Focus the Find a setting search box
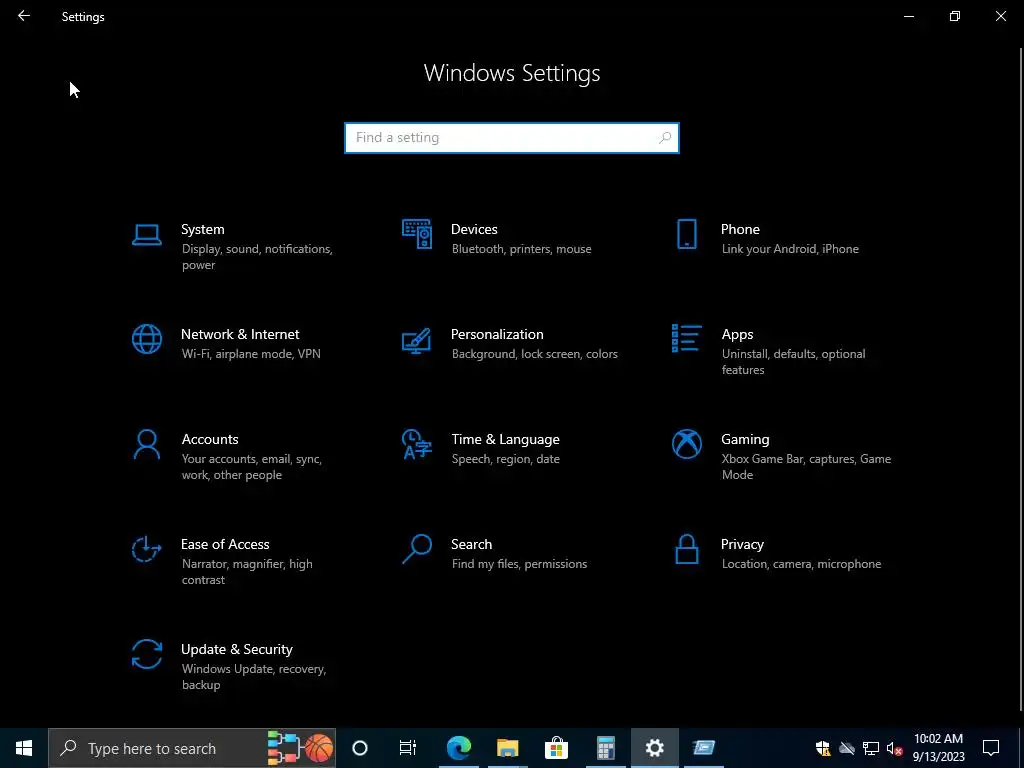Screen dimensions: 1024x768 click(511, 138)
